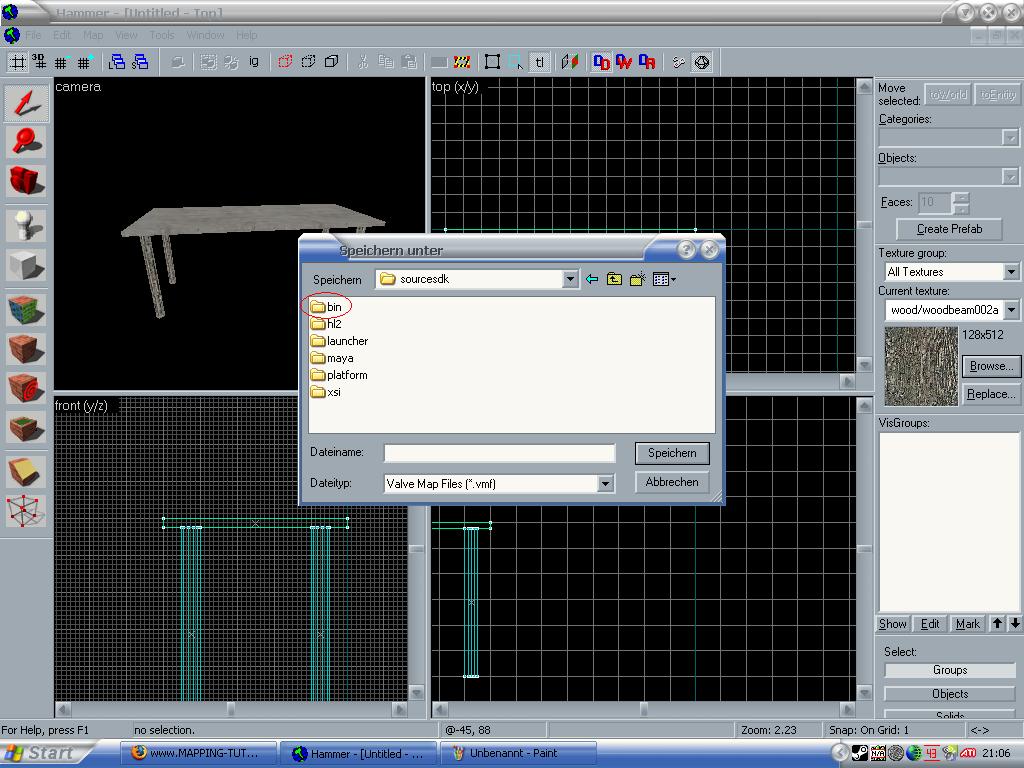Increase the Faces value stepper
This screenshot has height=768, width=1024.
click(x=961, y=197)
